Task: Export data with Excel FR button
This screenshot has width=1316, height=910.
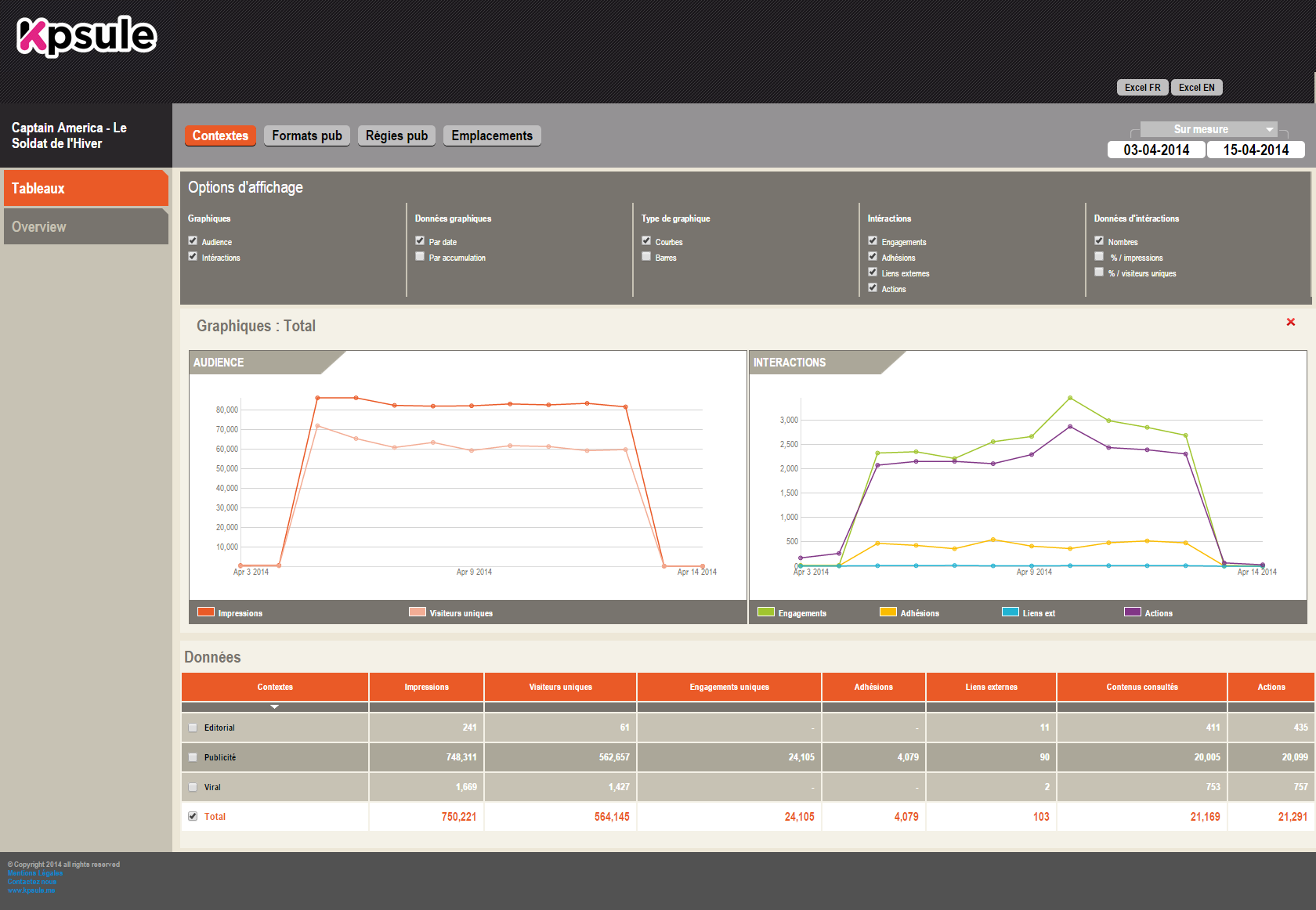Action: click(1141, 88)
